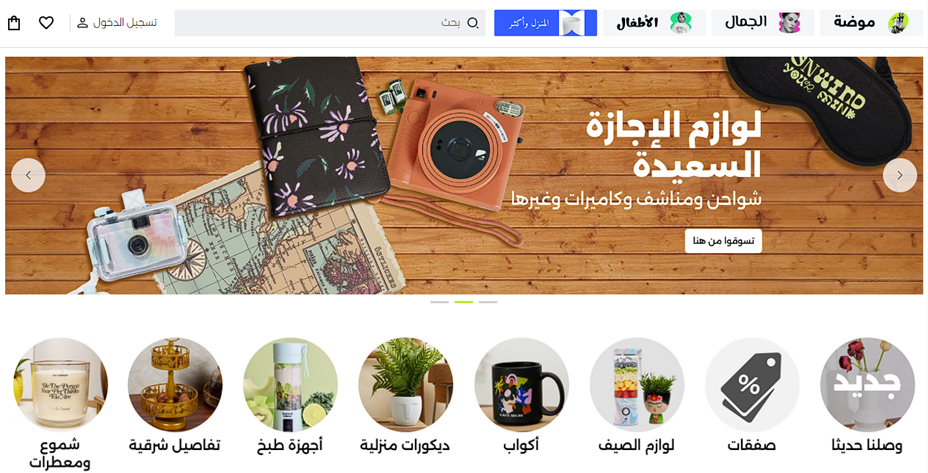Select the first carousel slide indicator
Viewport: 928px width, 473px height.
(x=439, y=302)
